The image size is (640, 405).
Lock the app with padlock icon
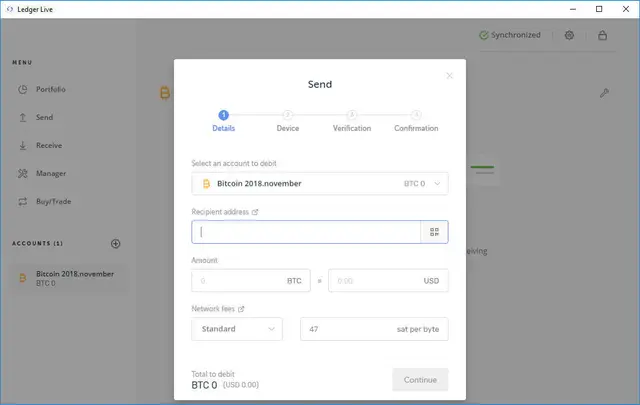coord(602,35)
